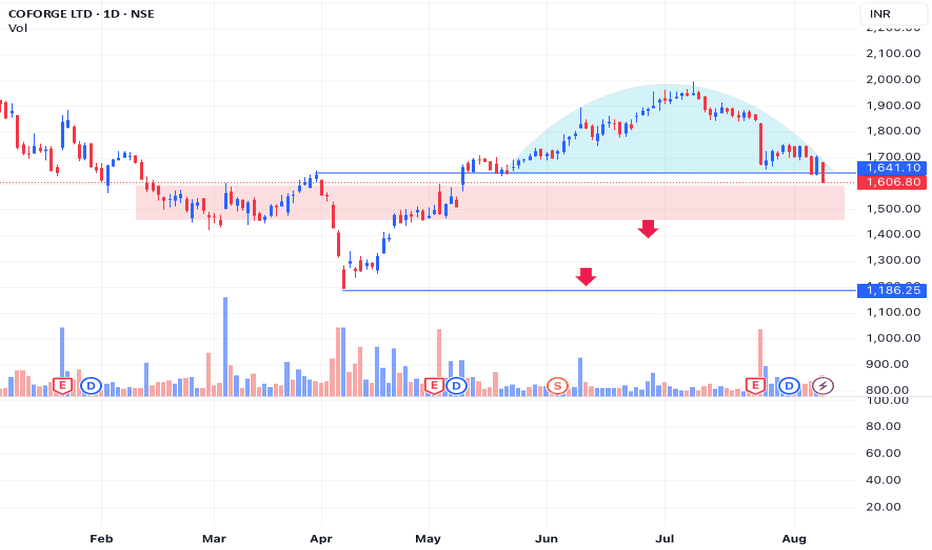This screenshot has width=932, height=550.
Task: Open the dividend D marker in May
Action: click(456, 386)
